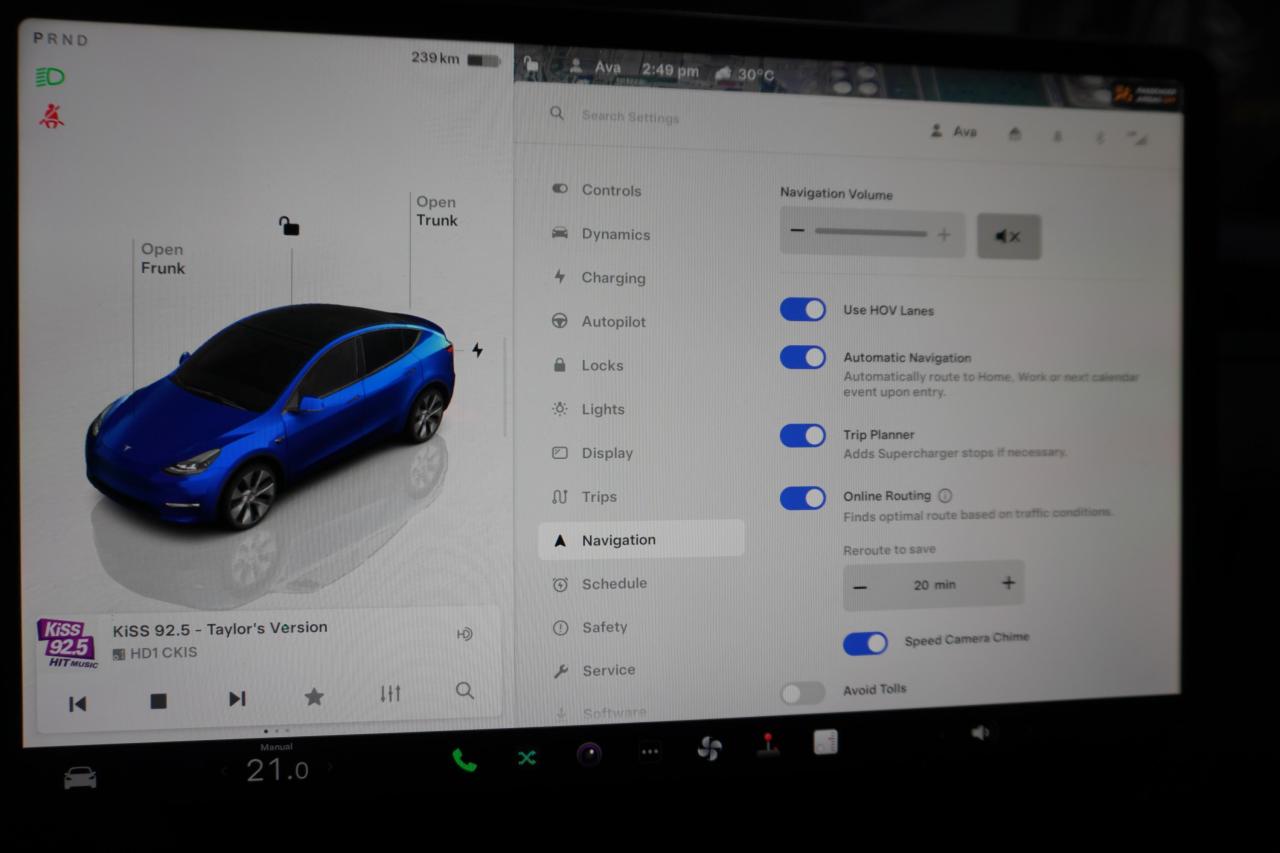Click the lock icon in the top status bar
Image resolution: width=1280 pixels, height=853 pixels.
click(x=532, y=65)
